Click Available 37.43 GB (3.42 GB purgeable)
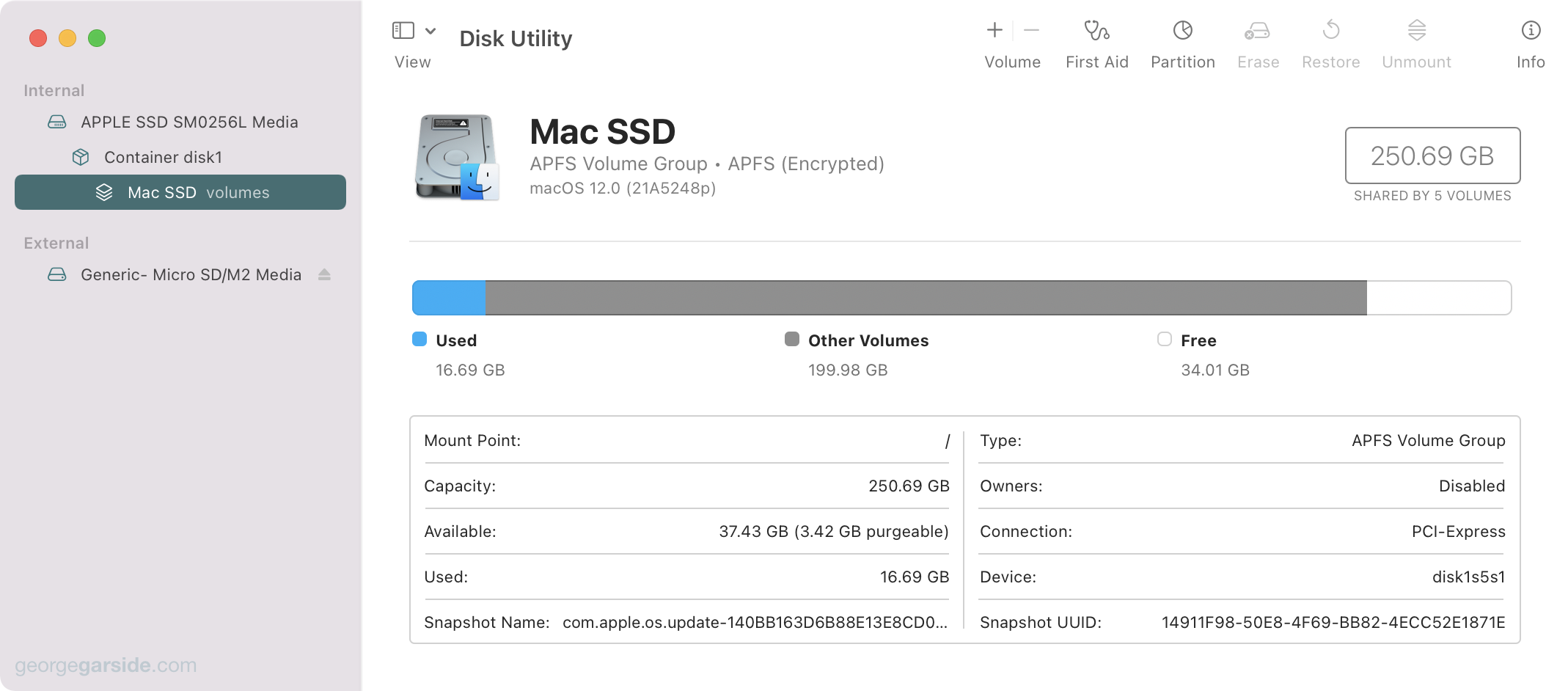 [834, 532]
